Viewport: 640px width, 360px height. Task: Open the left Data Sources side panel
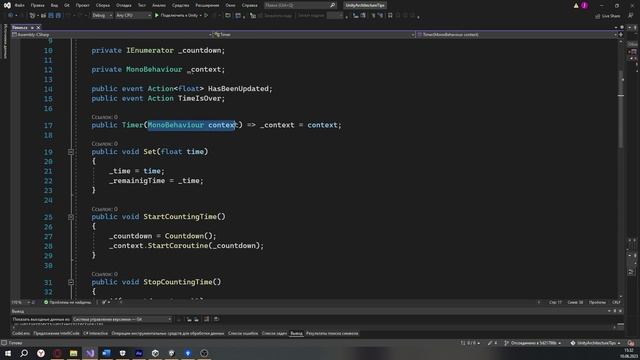click(x=5, y=42)
